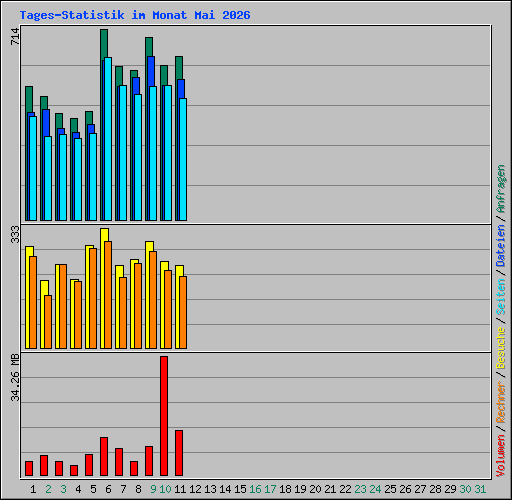Click the cyan Seiten bar for day 1
This screenshot has width=512, height=500.
pos(33,168)
